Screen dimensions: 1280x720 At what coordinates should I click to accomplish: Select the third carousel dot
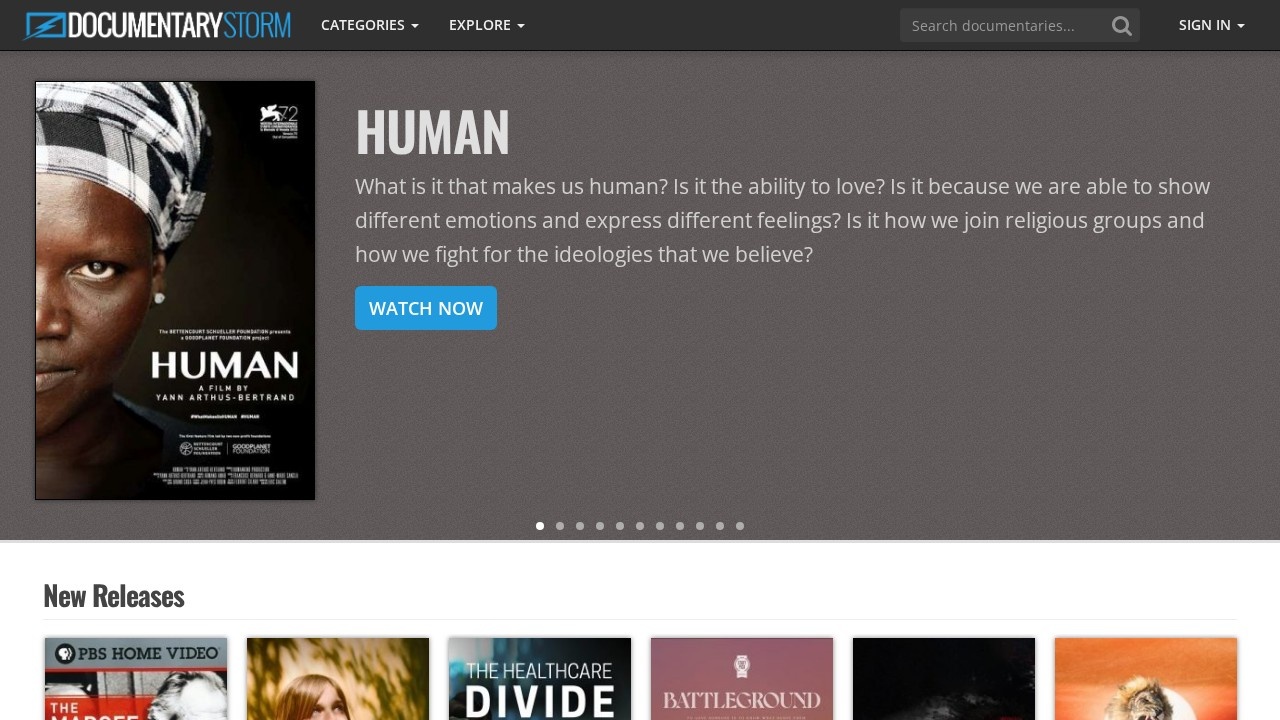(580, 526)
